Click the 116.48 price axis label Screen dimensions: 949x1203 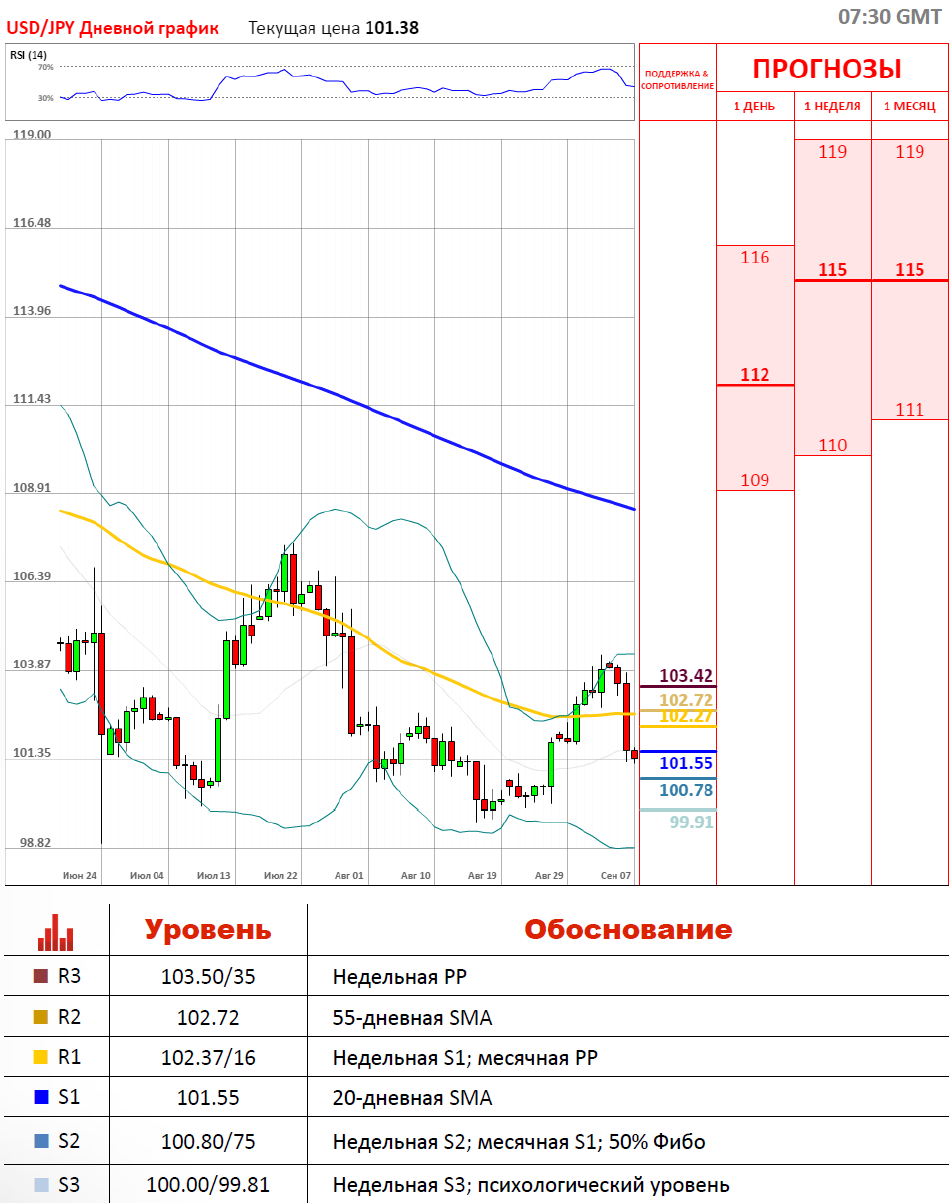coord(31,223)
